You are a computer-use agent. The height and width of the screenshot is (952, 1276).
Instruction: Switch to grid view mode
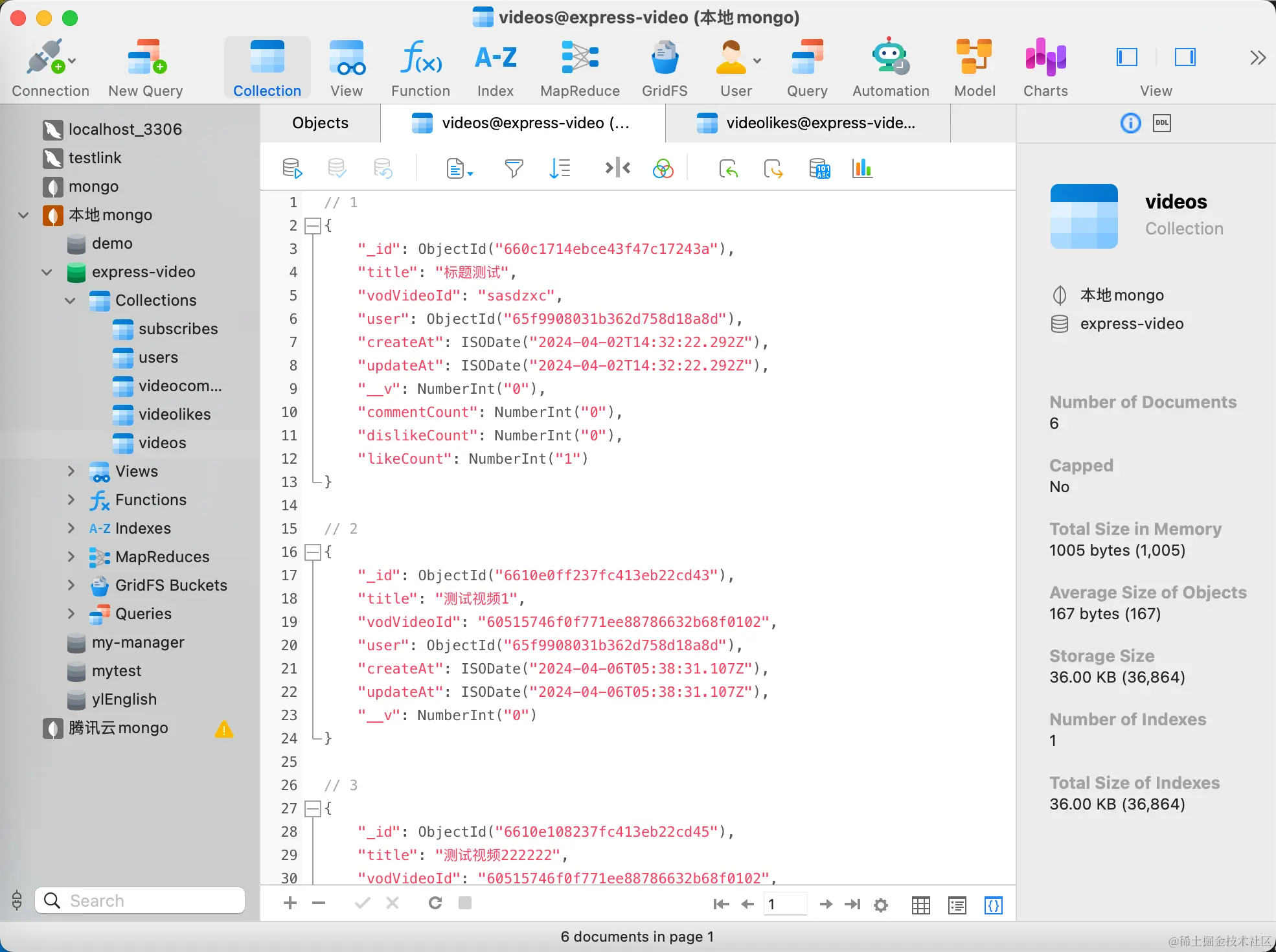(920, 905)
